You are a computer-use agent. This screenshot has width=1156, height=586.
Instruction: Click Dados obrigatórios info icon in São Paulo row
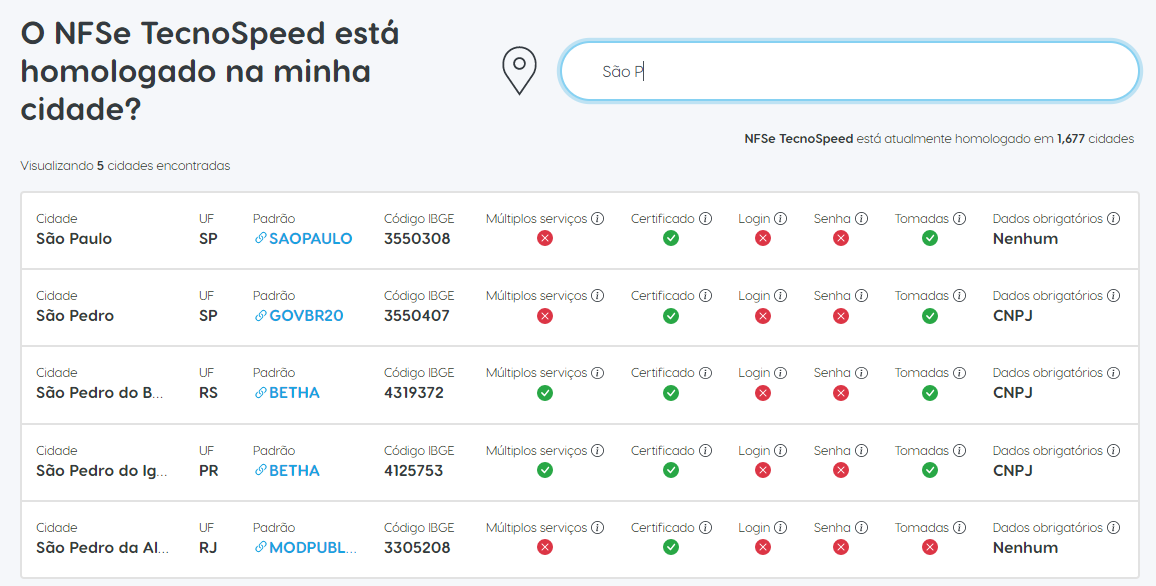[x=1113, y=219]
